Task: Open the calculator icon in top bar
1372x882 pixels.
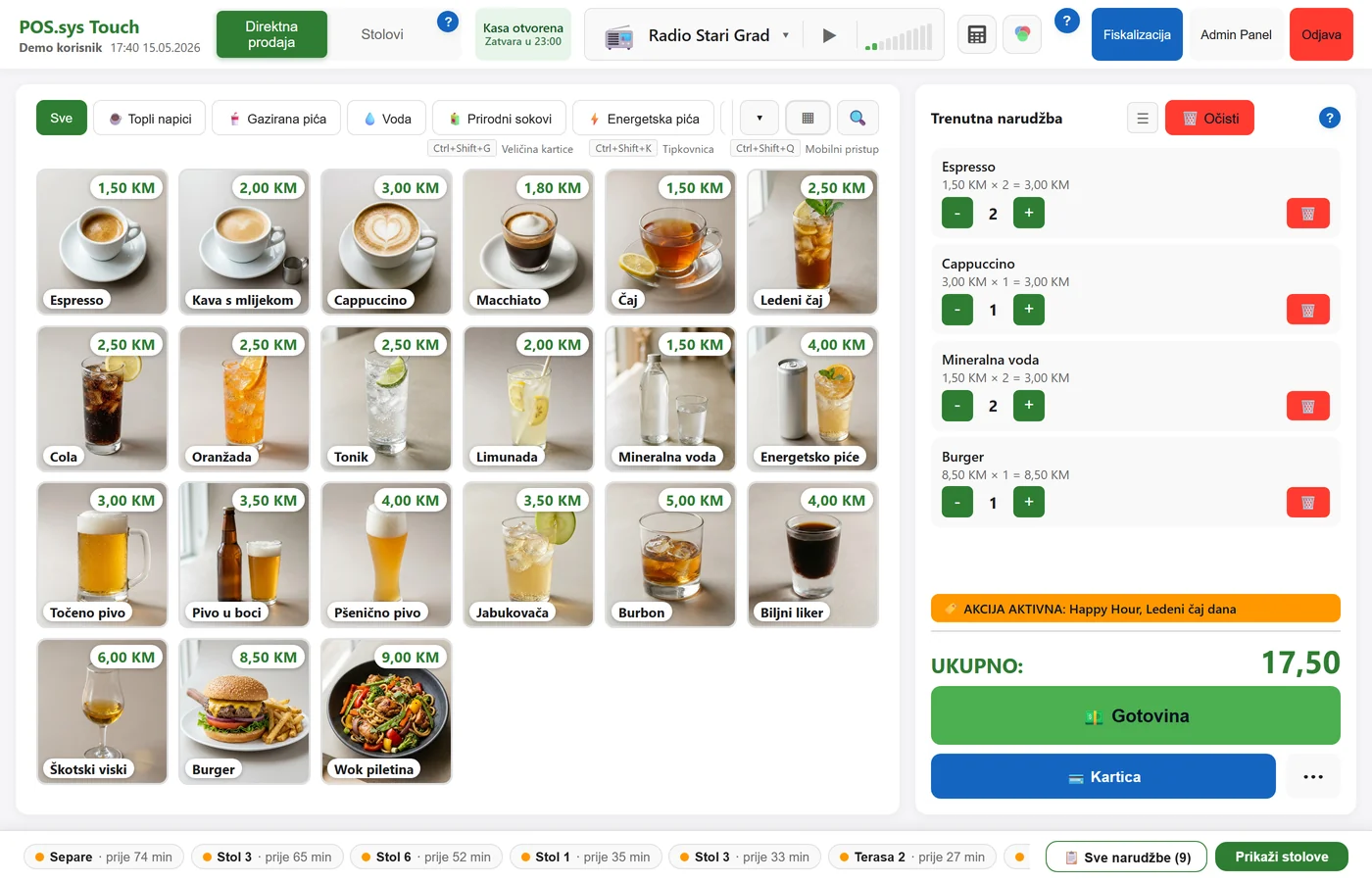Action: click(977, 34)
